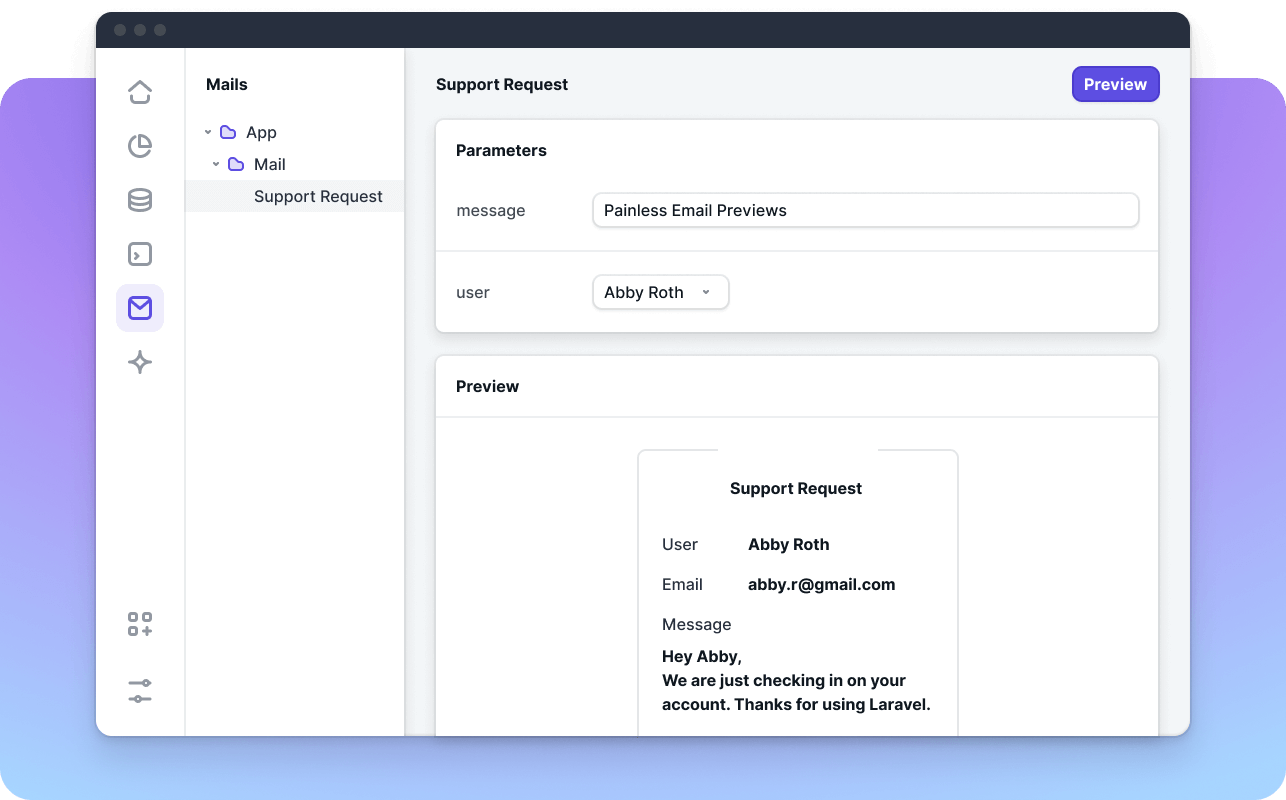Select Support Request in the Mails tree
1286x800 pixels.
click(x=318, y=196)
